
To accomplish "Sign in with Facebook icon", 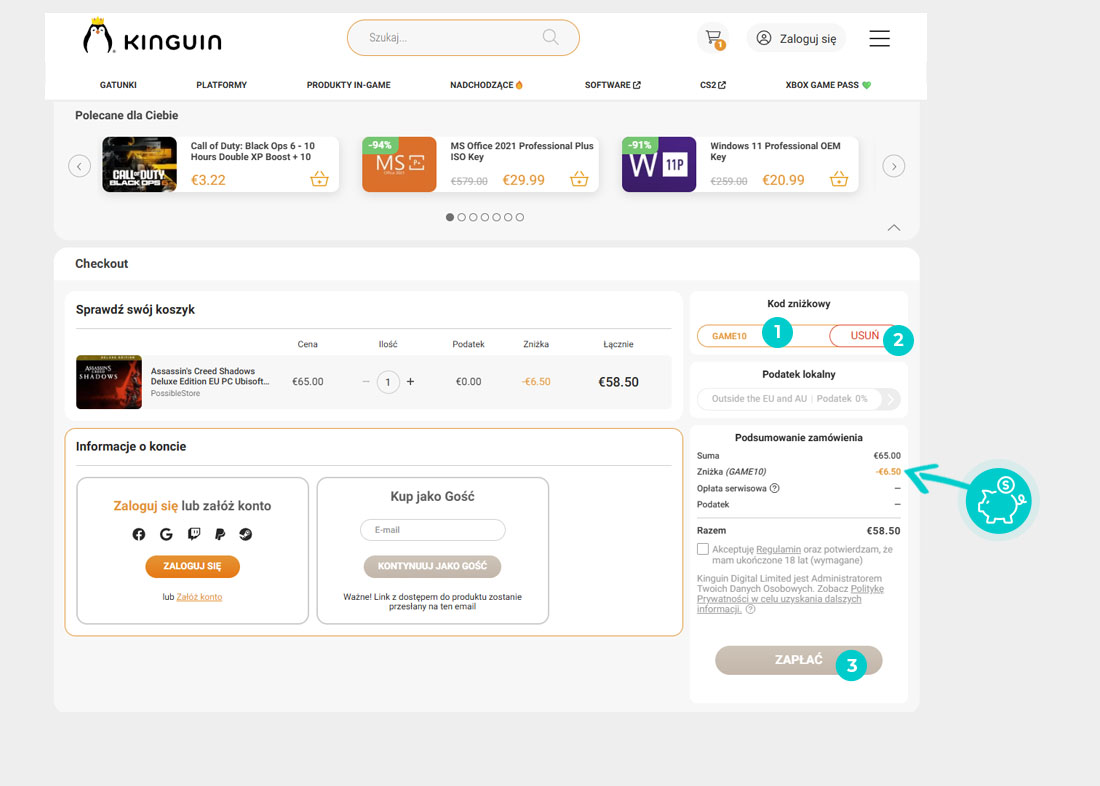I will point(139,534).
